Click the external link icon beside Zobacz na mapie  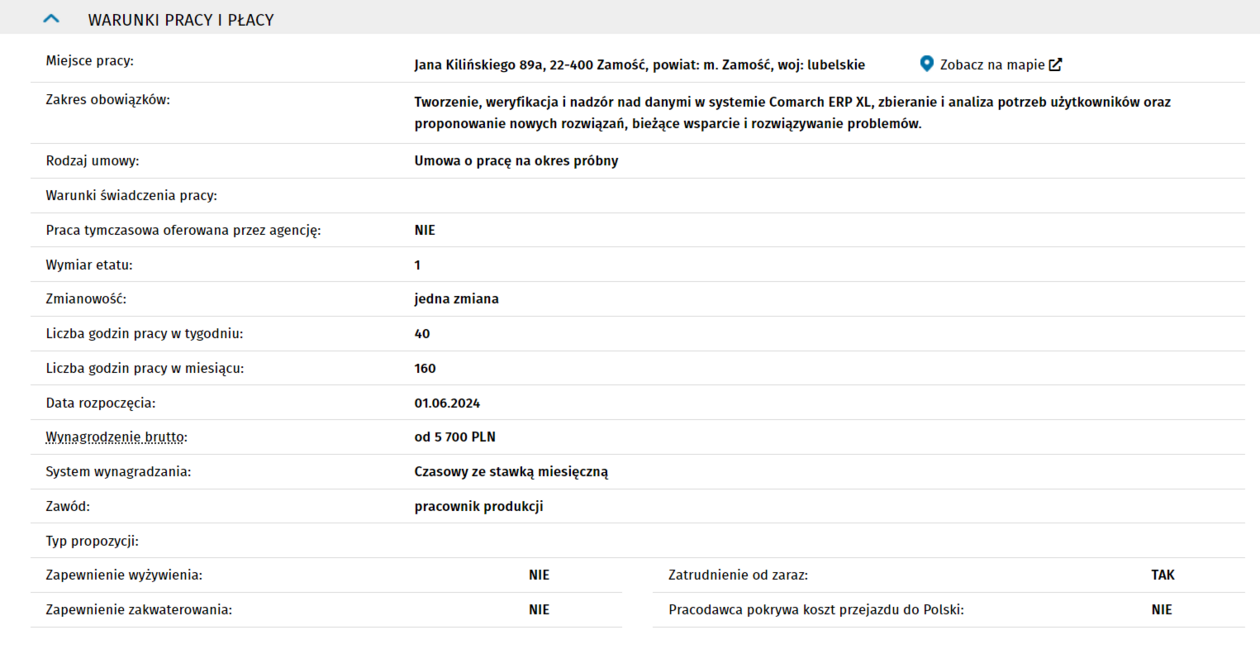(x=1055, y=65)
